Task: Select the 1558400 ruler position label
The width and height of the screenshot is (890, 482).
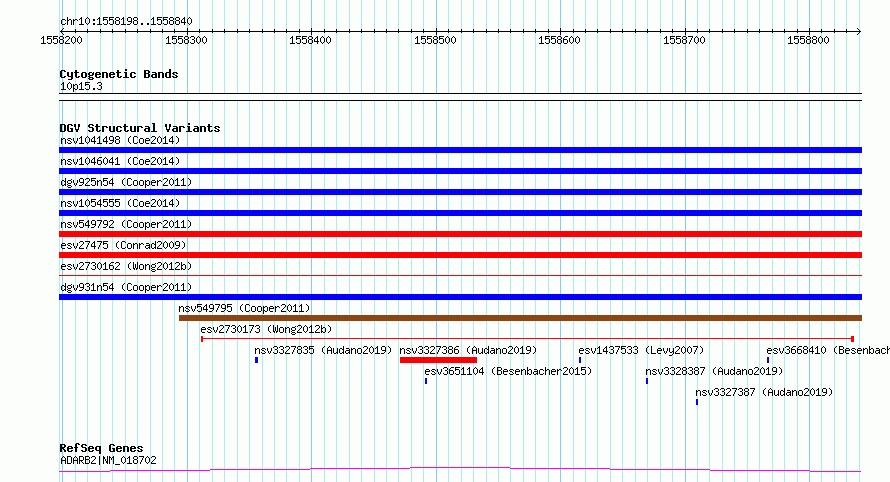Action: point(310,40)
